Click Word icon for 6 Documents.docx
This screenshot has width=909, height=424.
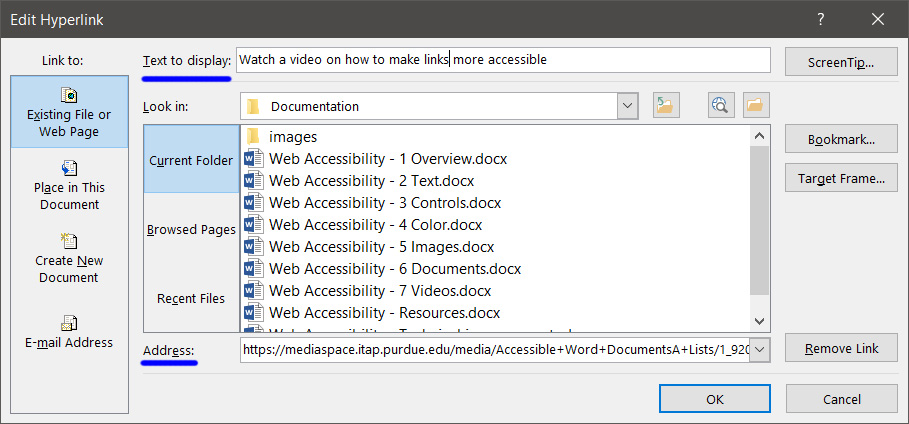(254, 269)
